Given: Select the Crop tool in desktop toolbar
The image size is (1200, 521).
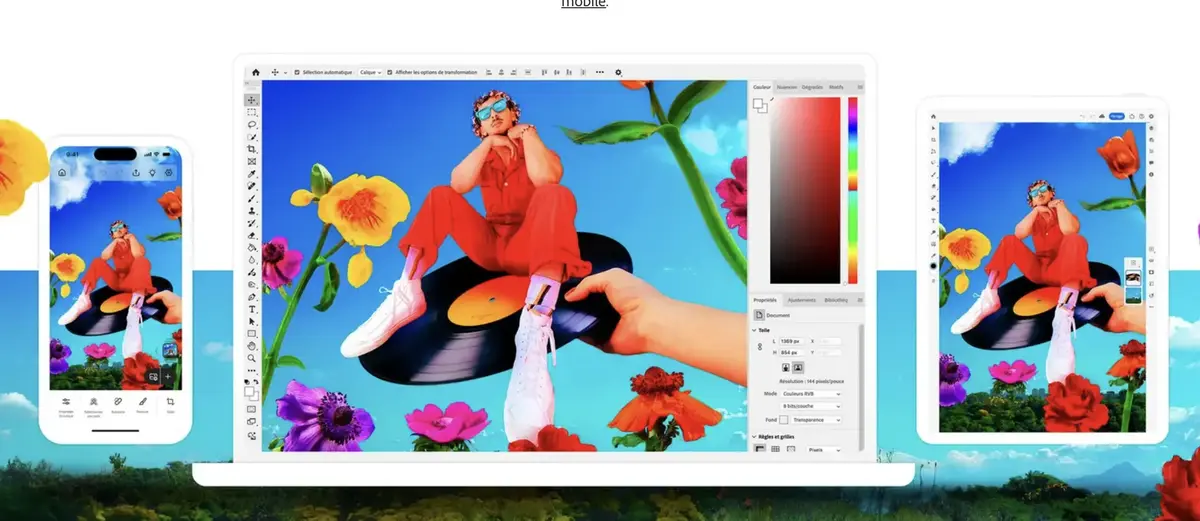Looking at the screenshot, I should point(252,149).
